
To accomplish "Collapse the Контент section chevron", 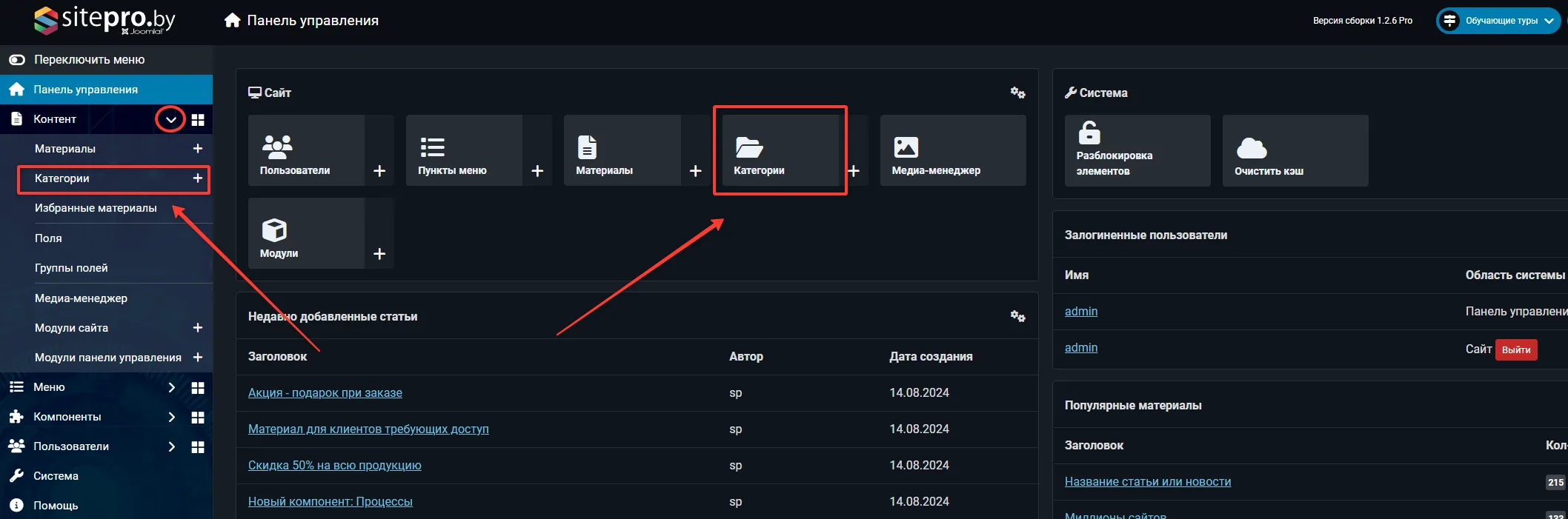I will coord(170,119).
